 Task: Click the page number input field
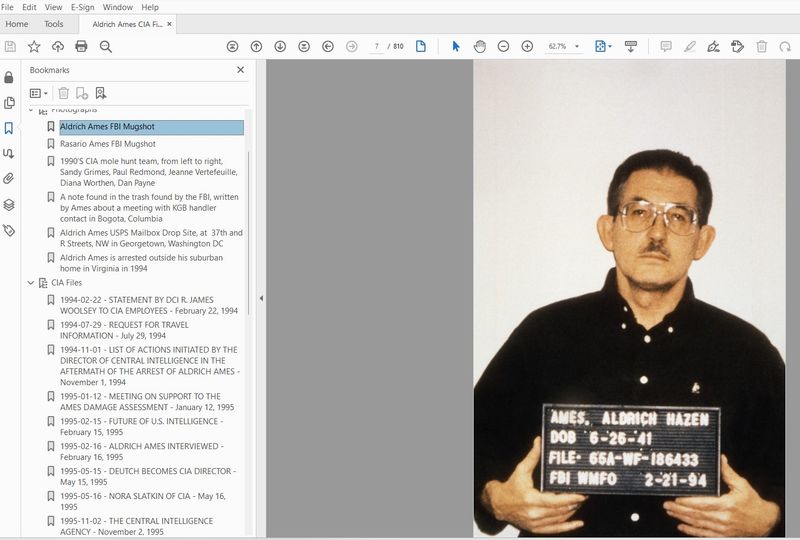(x=376, y=46)
